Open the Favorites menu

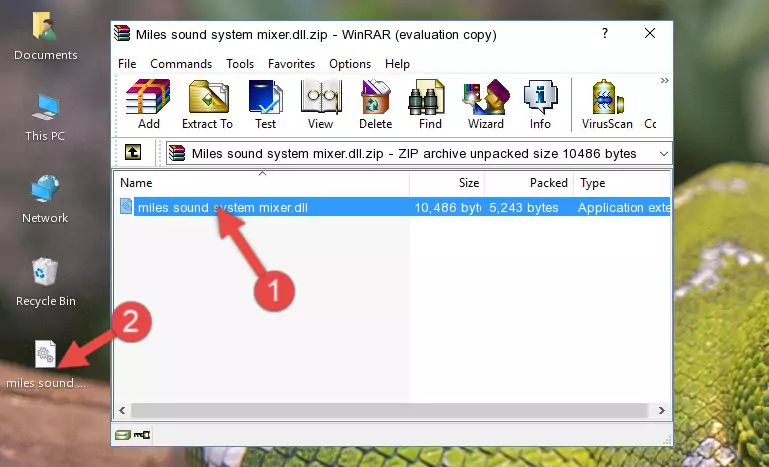tap(291, 64)
